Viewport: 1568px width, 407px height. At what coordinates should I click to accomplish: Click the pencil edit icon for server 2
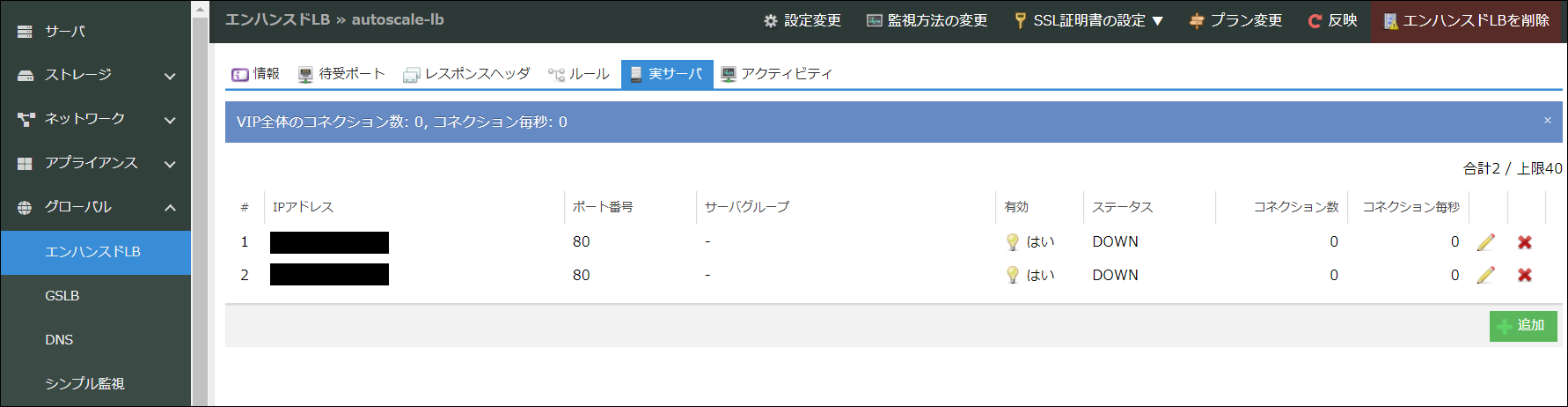click(x=1486, y=275)
